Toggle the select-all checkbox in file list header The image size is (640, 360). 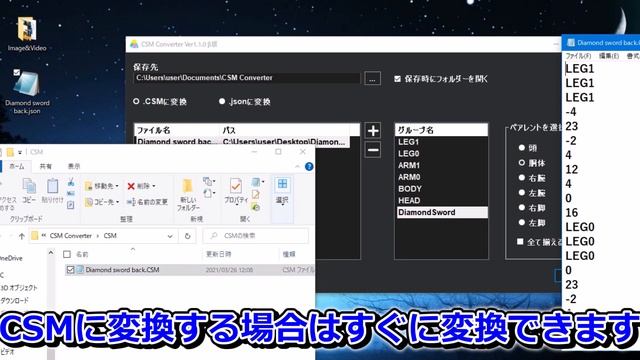pyautogui.click(x=67, y=254)
